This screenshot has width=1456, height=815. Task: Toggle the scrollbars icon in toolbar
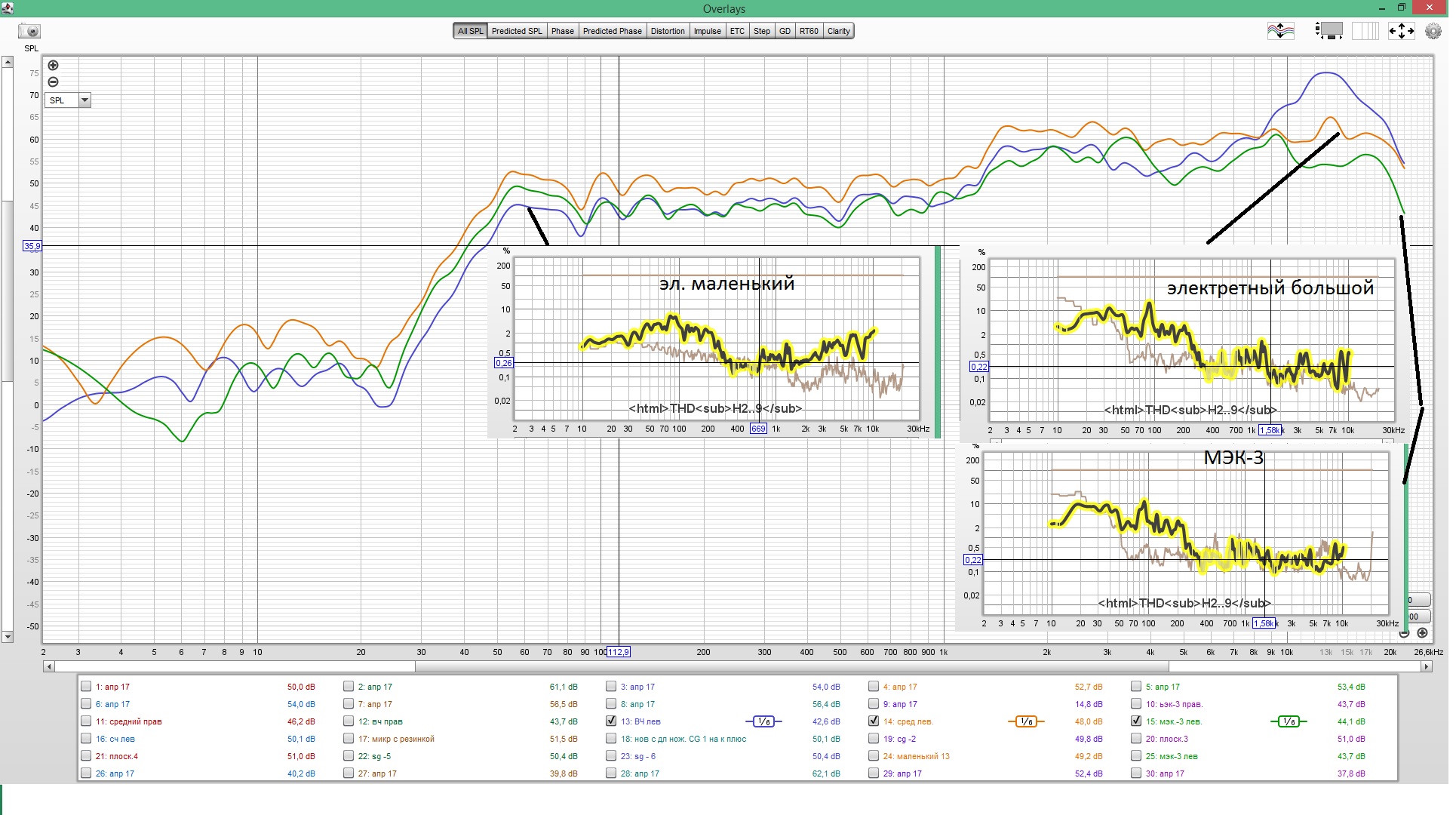tap(1329, 31)
